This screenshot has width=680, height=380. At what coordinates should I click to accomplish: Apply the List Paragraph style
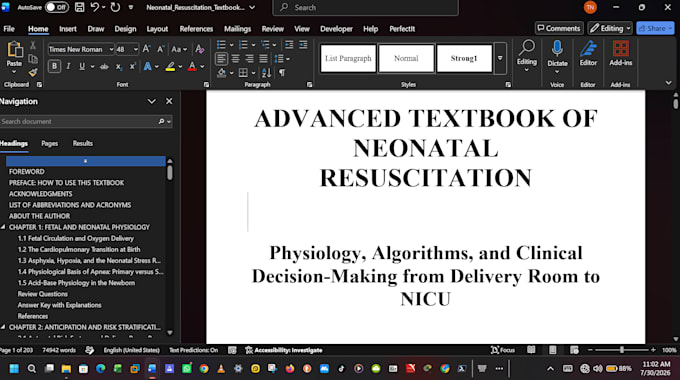coord(348,58)
